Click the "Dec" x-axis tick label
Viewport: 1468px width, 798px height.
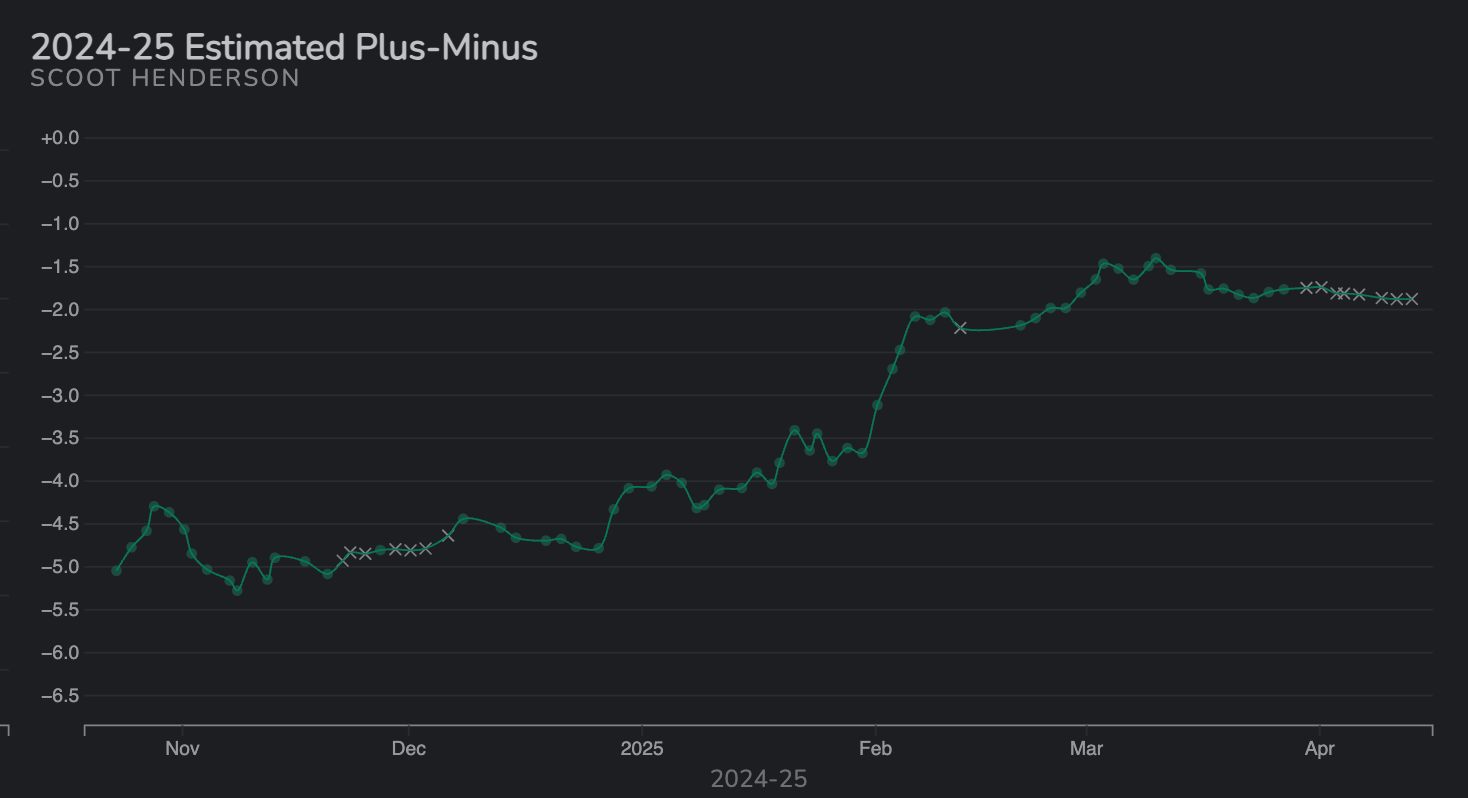408,749
